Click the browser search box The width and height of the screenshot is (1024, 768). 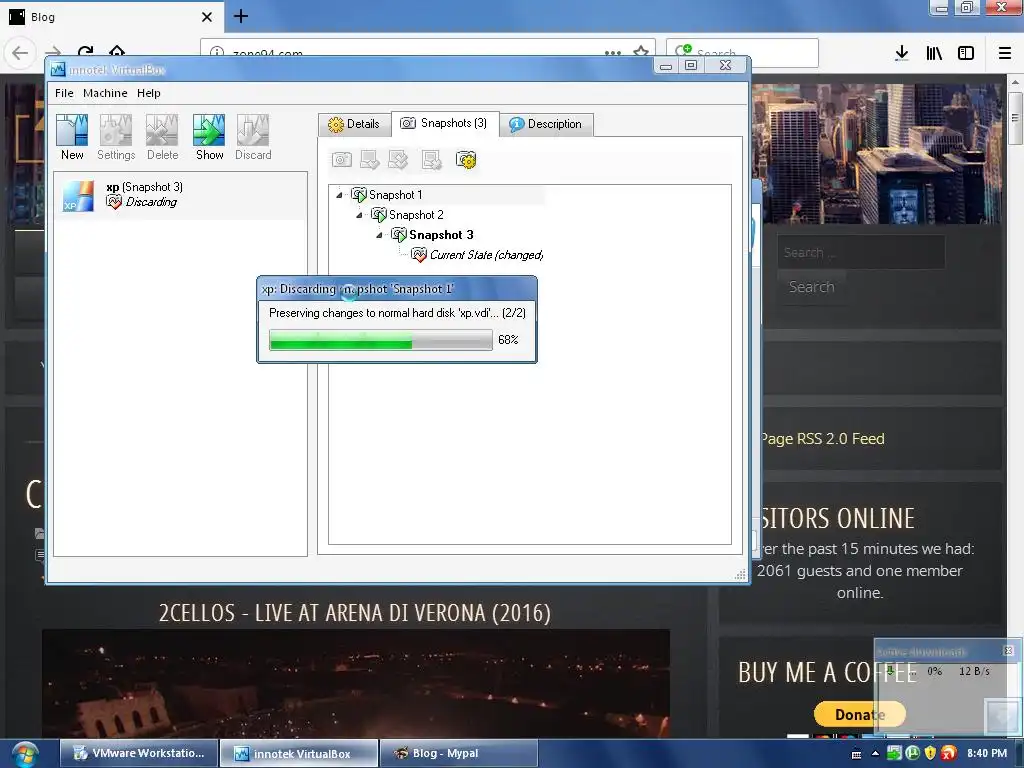742,53
